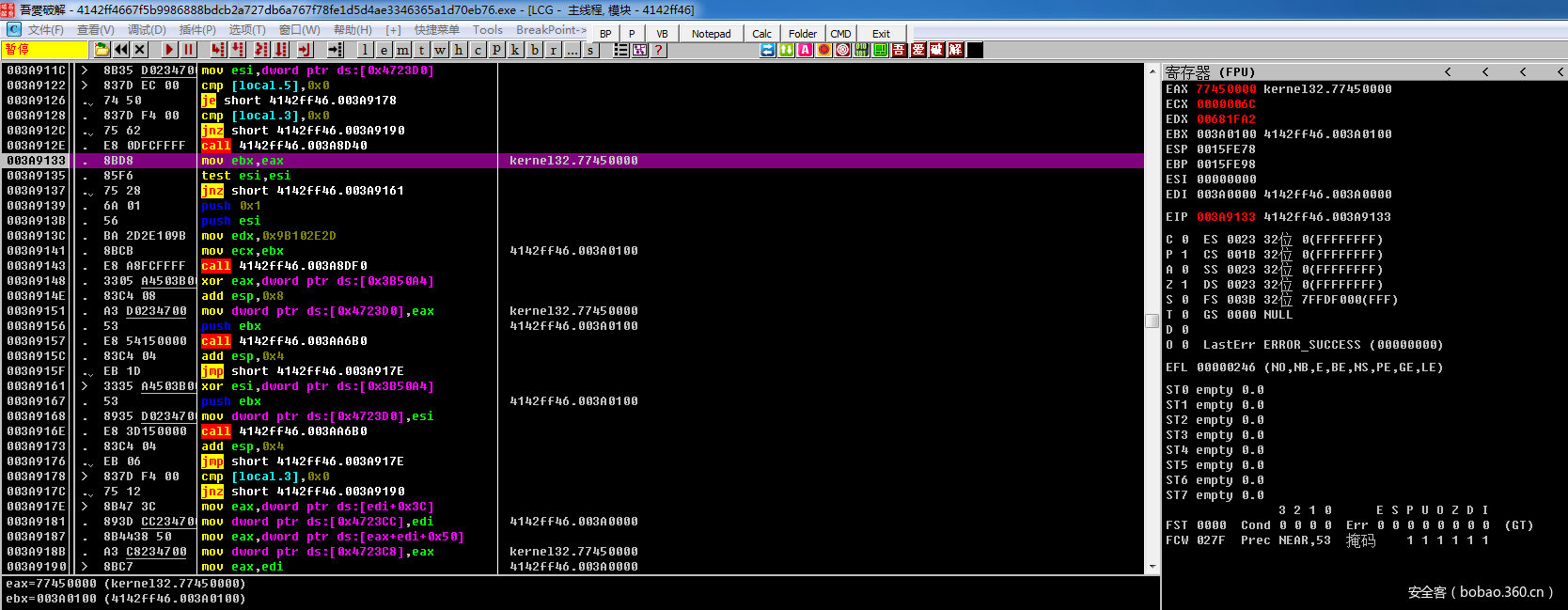This screenshot has height=610, width=1568.
Task: Restart the program with rewind icon
Action: click(x=121, y=50)
